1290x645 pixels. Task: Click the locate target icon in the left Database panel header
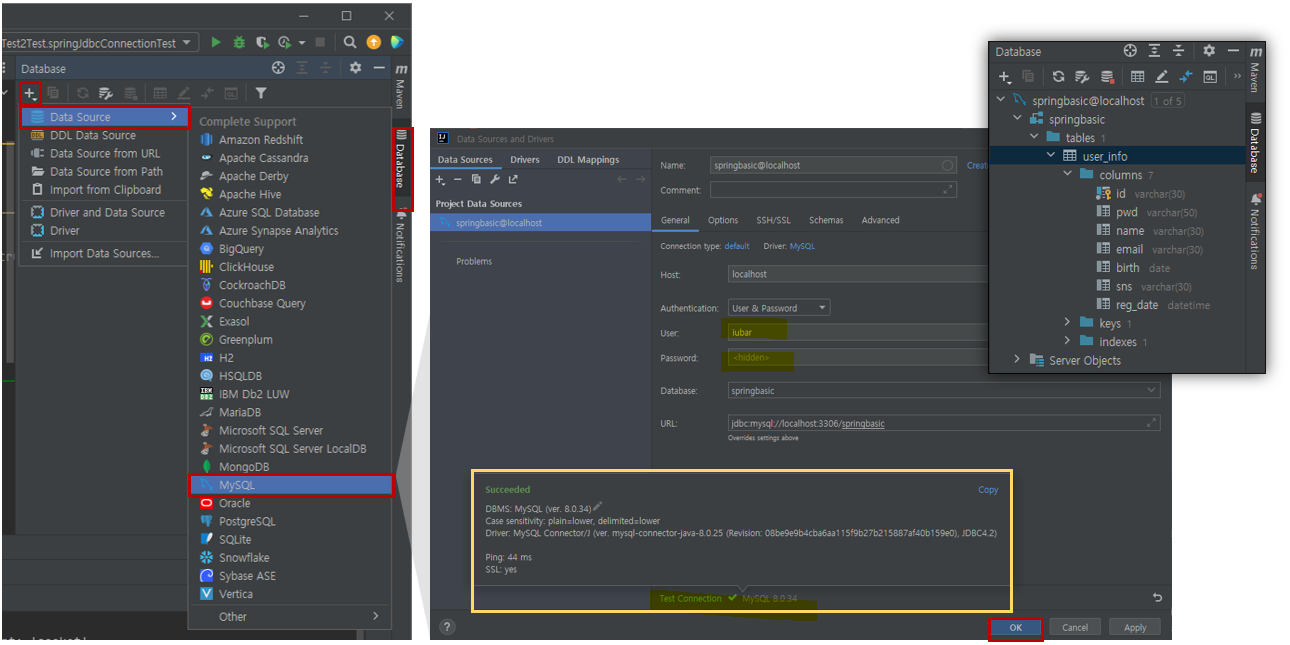tap(279, 68)
